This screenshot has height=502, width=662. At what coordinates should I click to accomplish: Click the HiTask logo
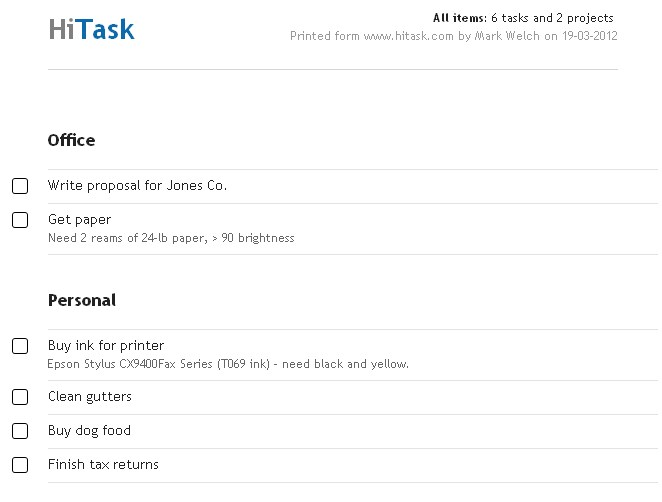(92, 29)
